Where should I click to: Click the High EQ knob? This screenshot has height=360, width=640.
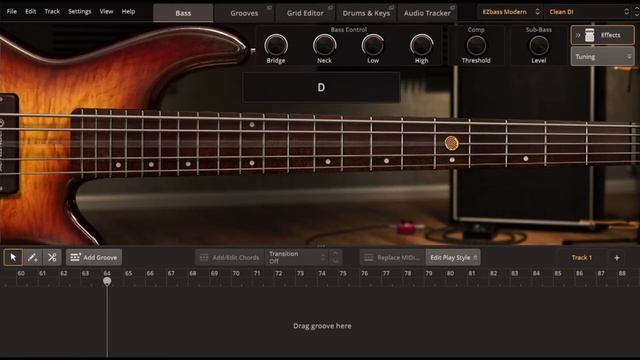[x=421, y=45]
